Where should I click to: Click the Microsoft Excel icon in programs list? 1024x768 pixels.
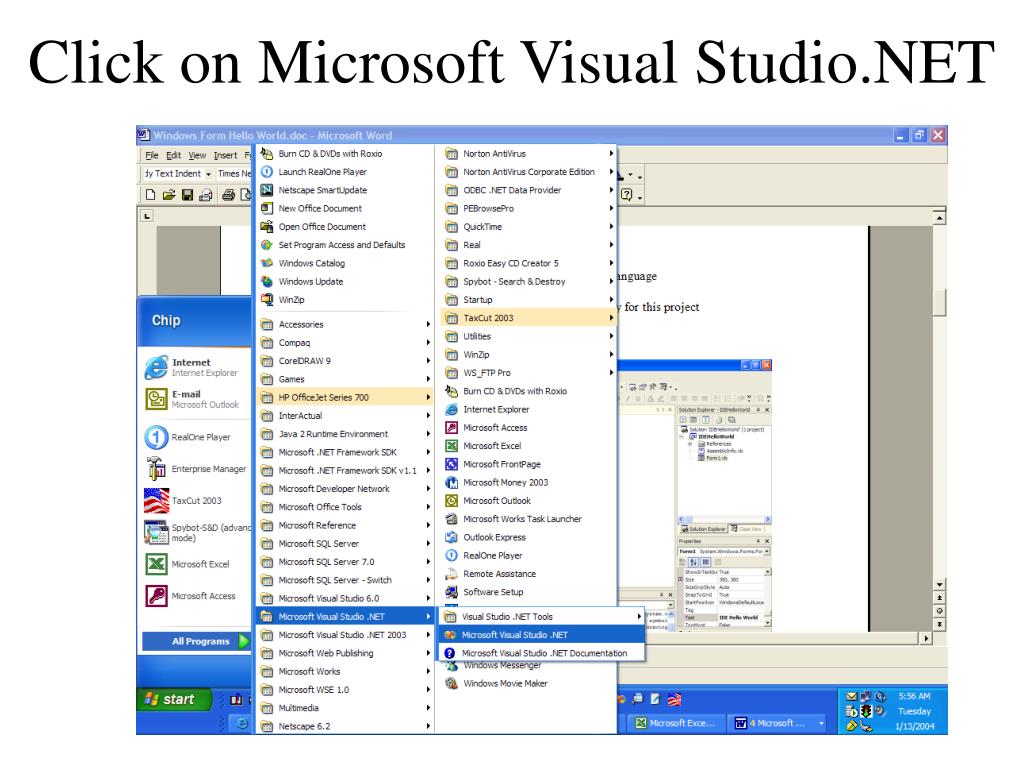[451, 446]
